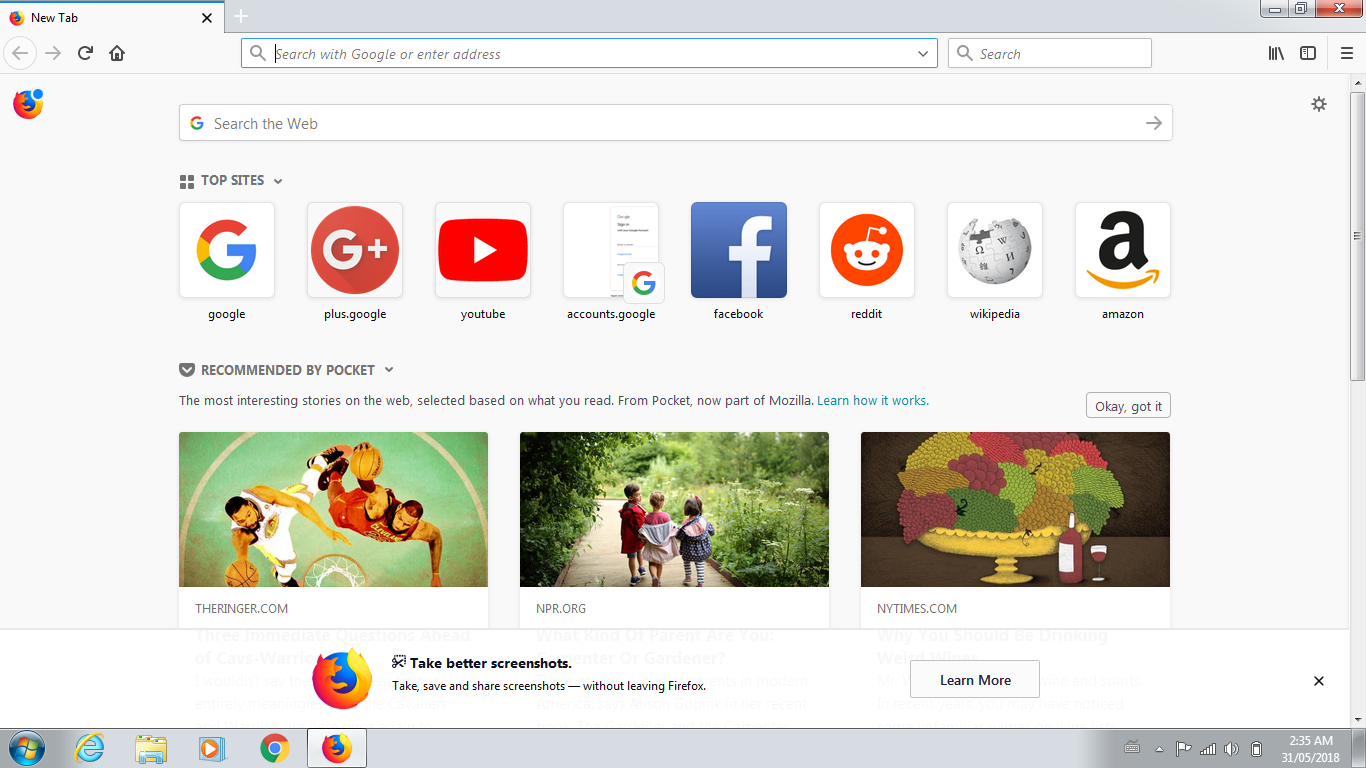Open new tab preferences gear
The width and height of the screenshot is (1366, 768).
click(1319, 104)
